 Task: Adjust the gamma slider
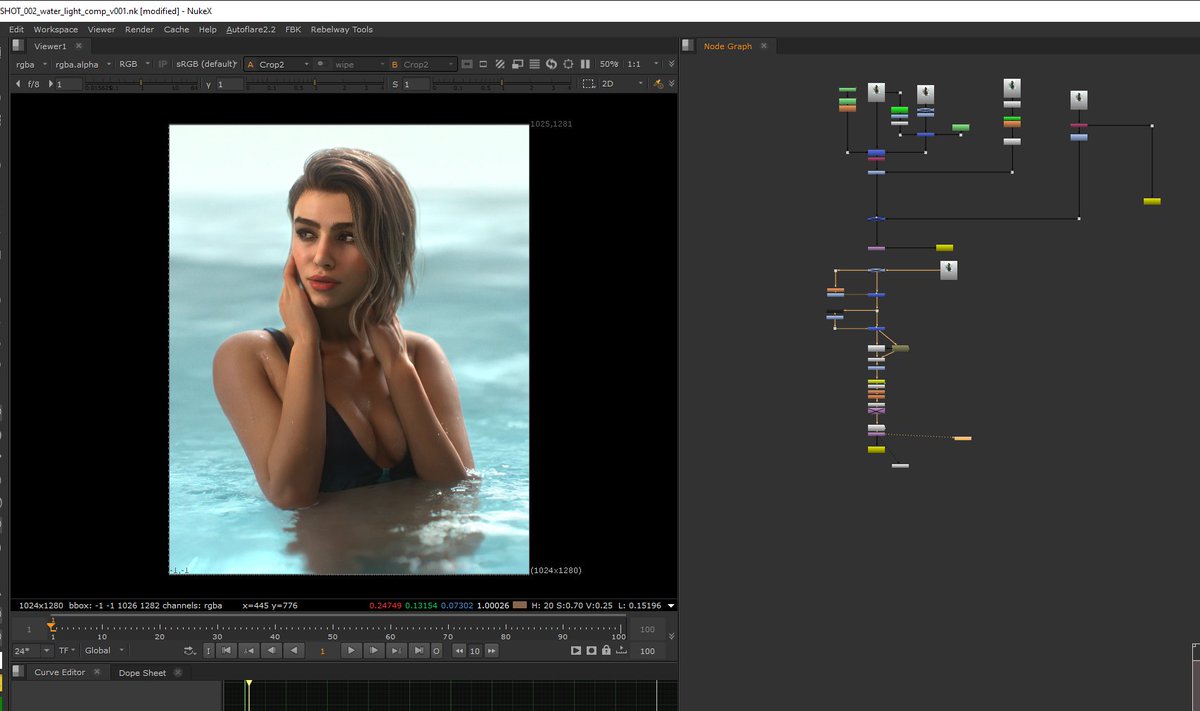click(x=315, y=85)
